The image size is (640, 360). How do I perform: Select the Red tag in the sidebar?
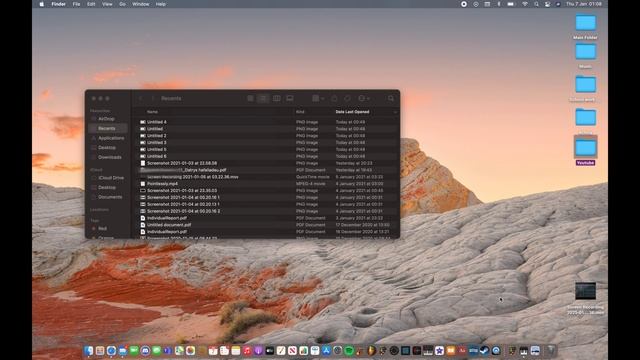pos(102,229)
